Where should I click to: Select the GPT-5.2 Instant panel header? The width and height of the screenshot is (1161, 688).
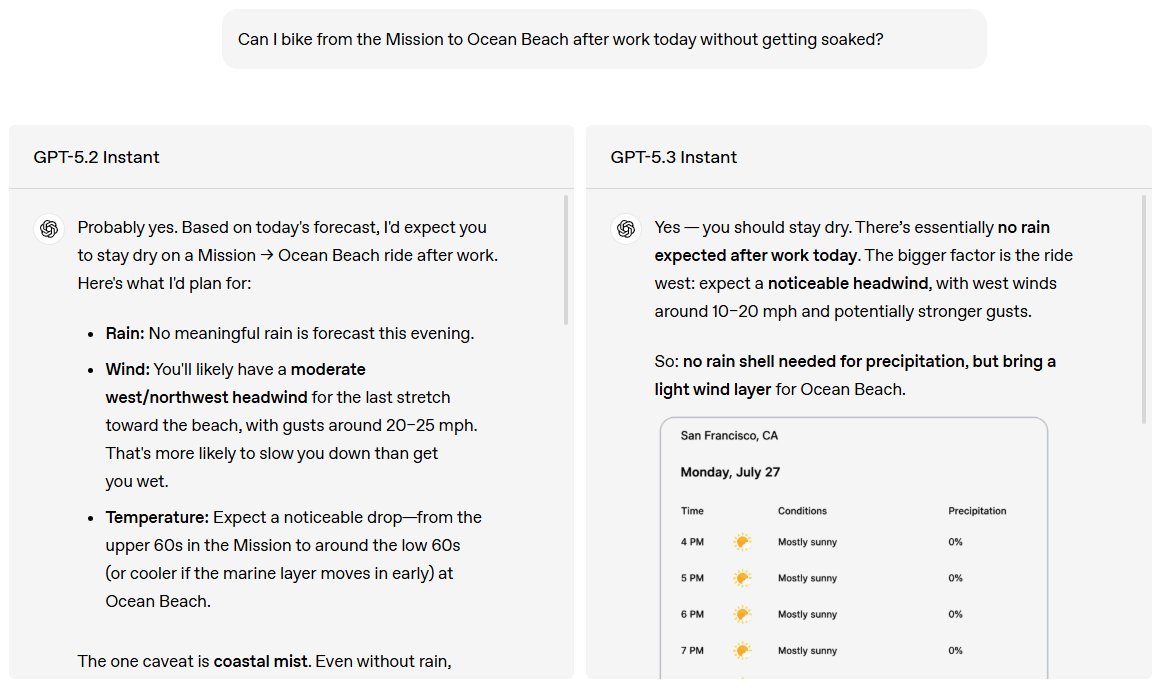click(x=291, y=157)
